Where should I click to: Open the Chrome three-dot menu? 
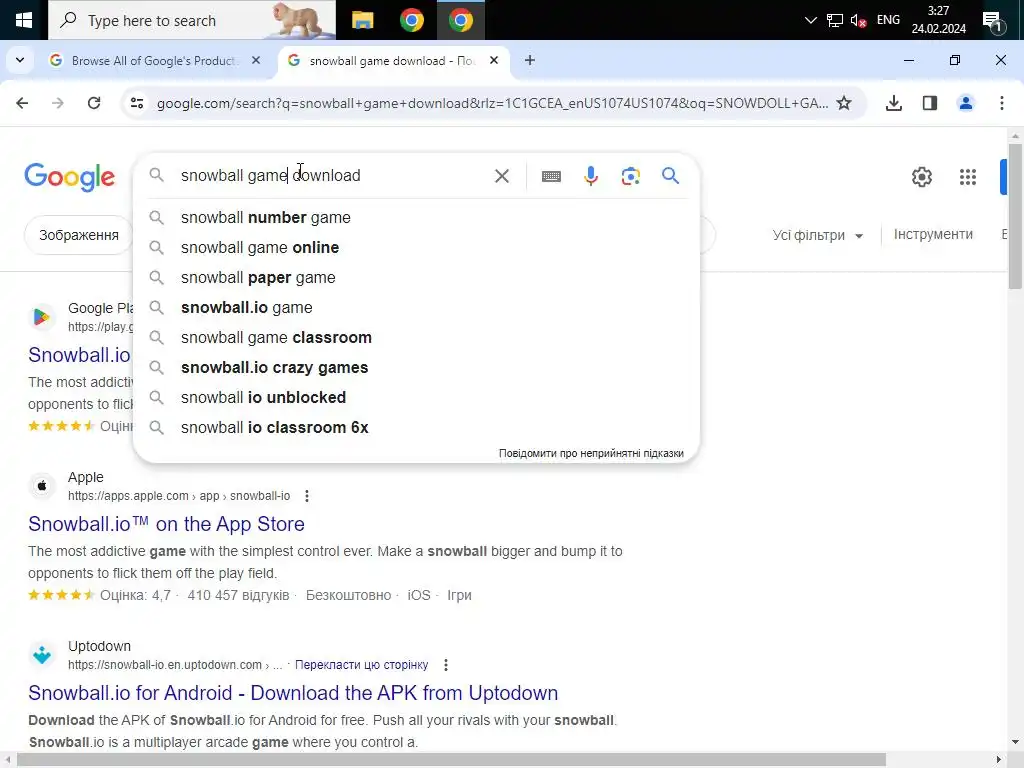pos(1002,103)
